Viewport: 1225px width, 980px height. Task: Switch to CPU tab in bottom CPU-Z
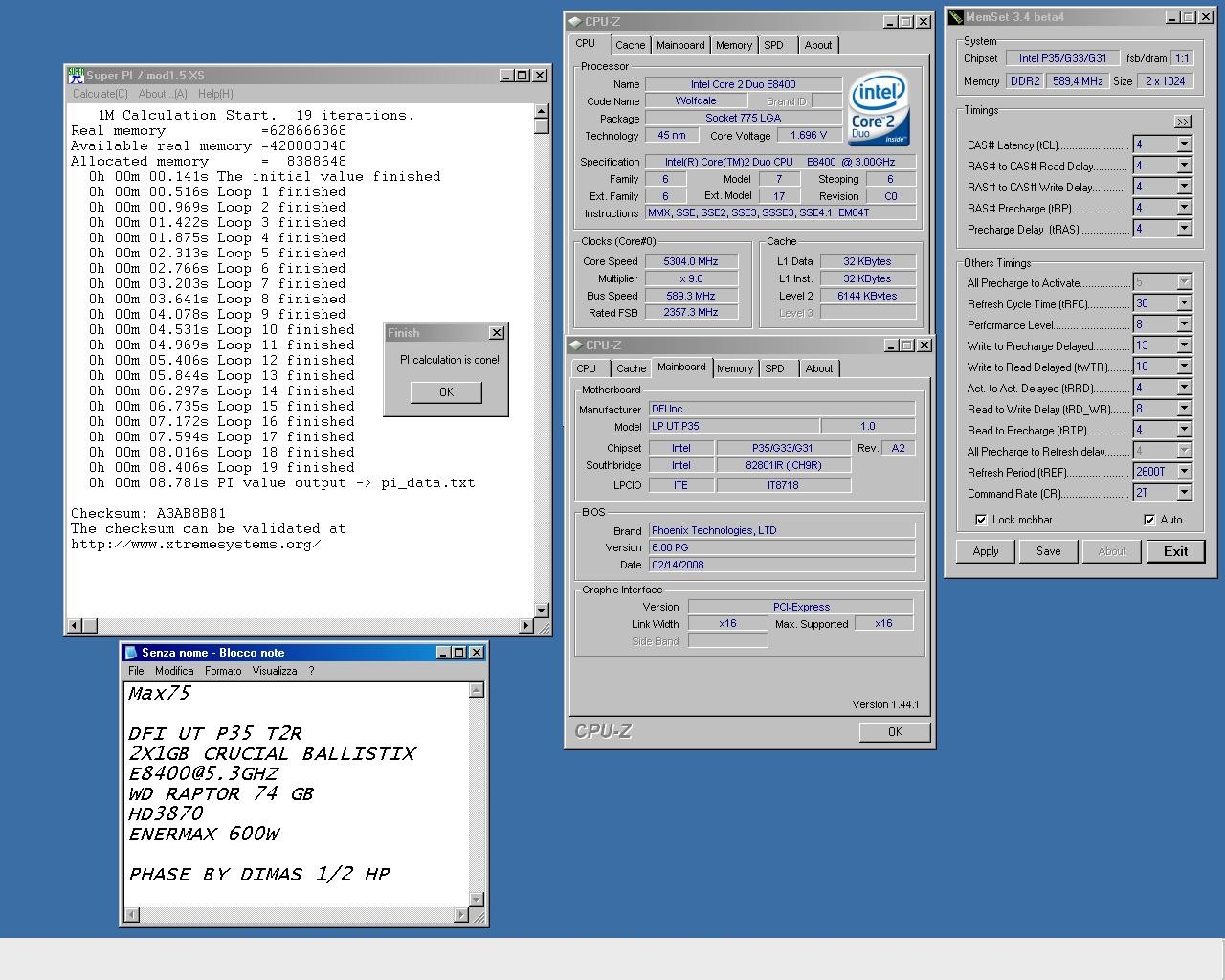(587, 368)
